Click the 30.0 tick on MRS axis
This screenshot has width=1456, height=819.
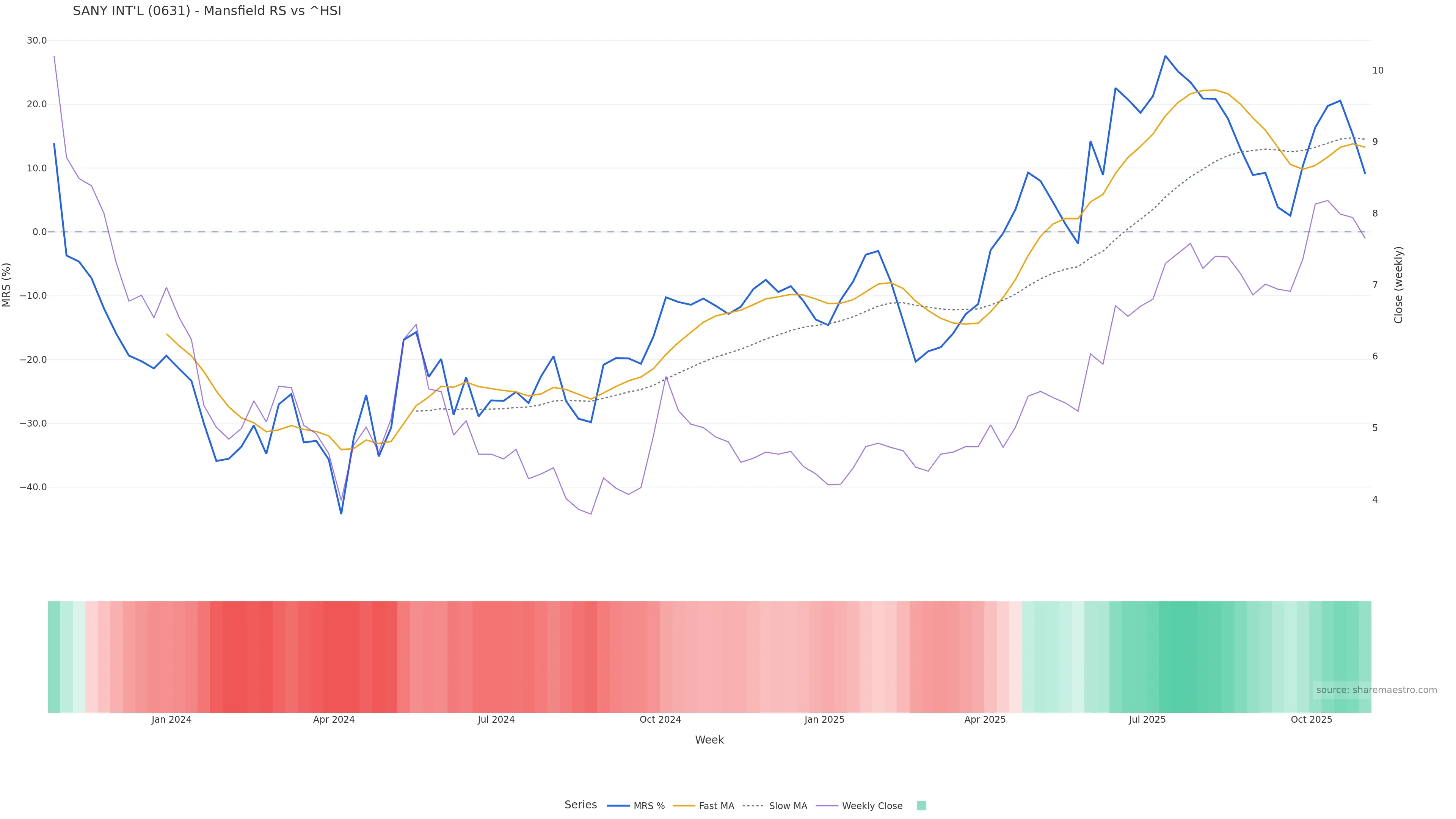(36, 41)
